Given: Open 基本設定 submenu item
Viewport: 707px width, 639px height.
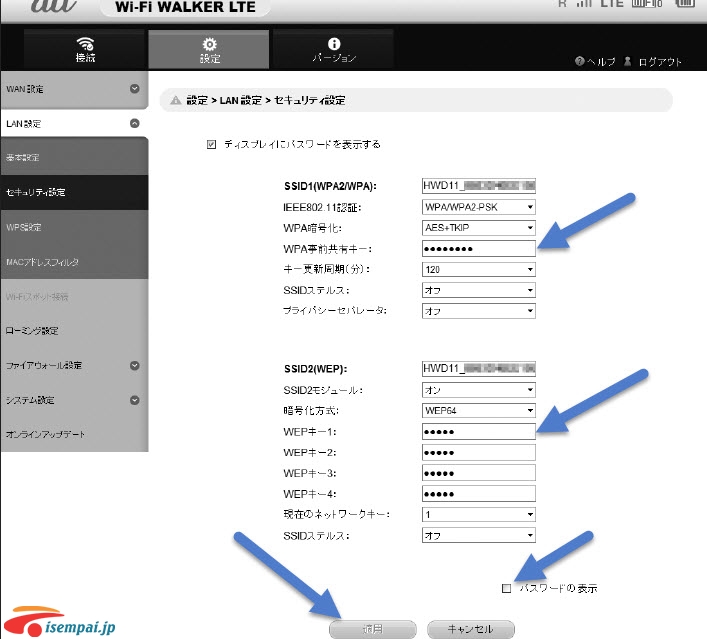Looking at the screenshot, I should click(x=74, y=157).
